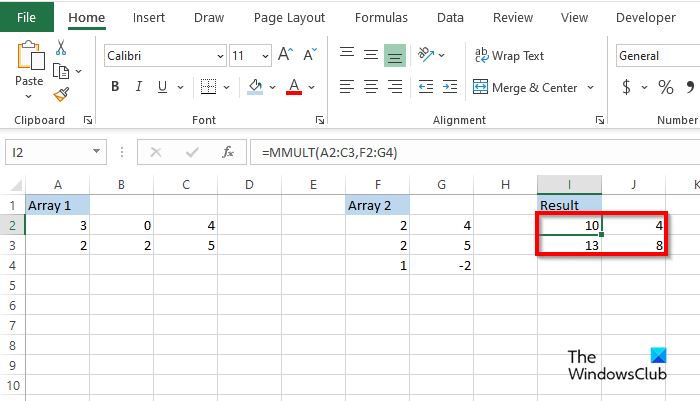Open the Page Layout tab

(290, 17)
